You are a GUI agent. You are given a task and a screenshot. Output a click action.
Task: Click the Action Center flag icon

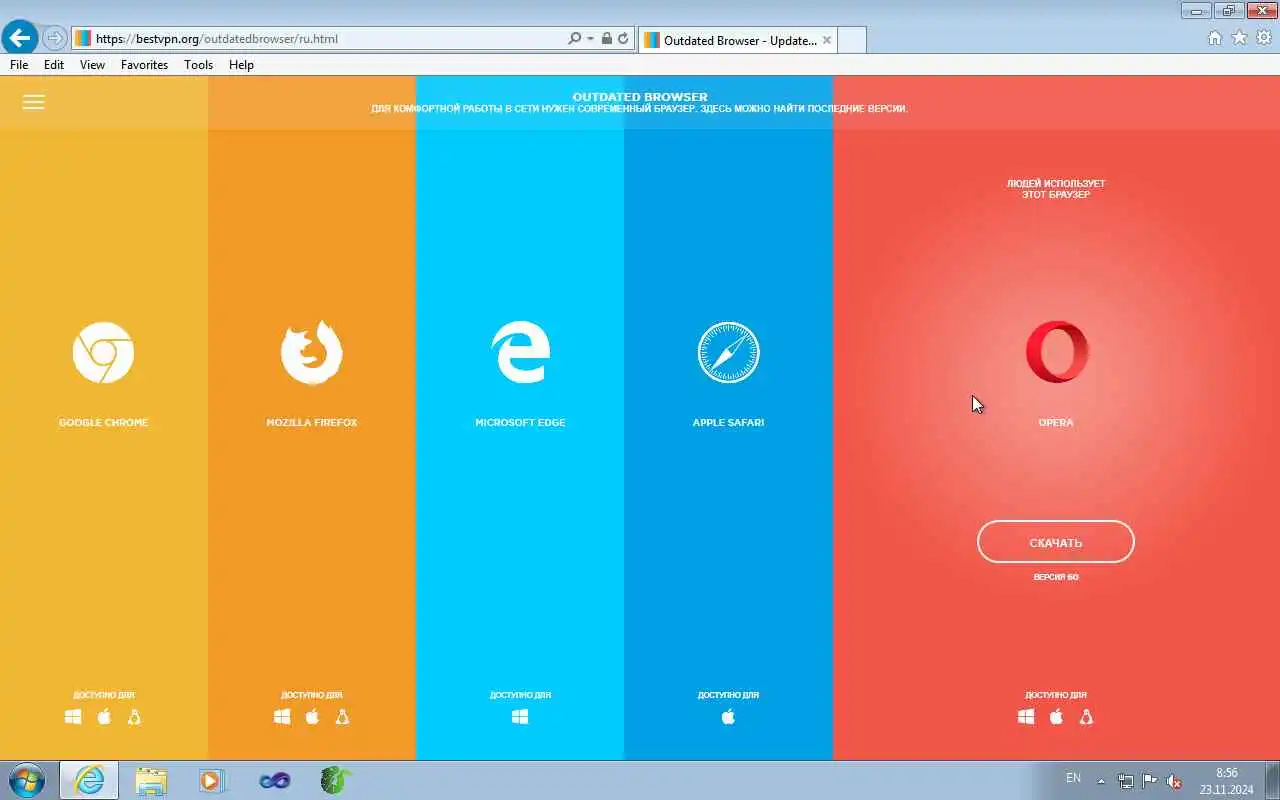pyautogui.click(x=1150, y=781)
